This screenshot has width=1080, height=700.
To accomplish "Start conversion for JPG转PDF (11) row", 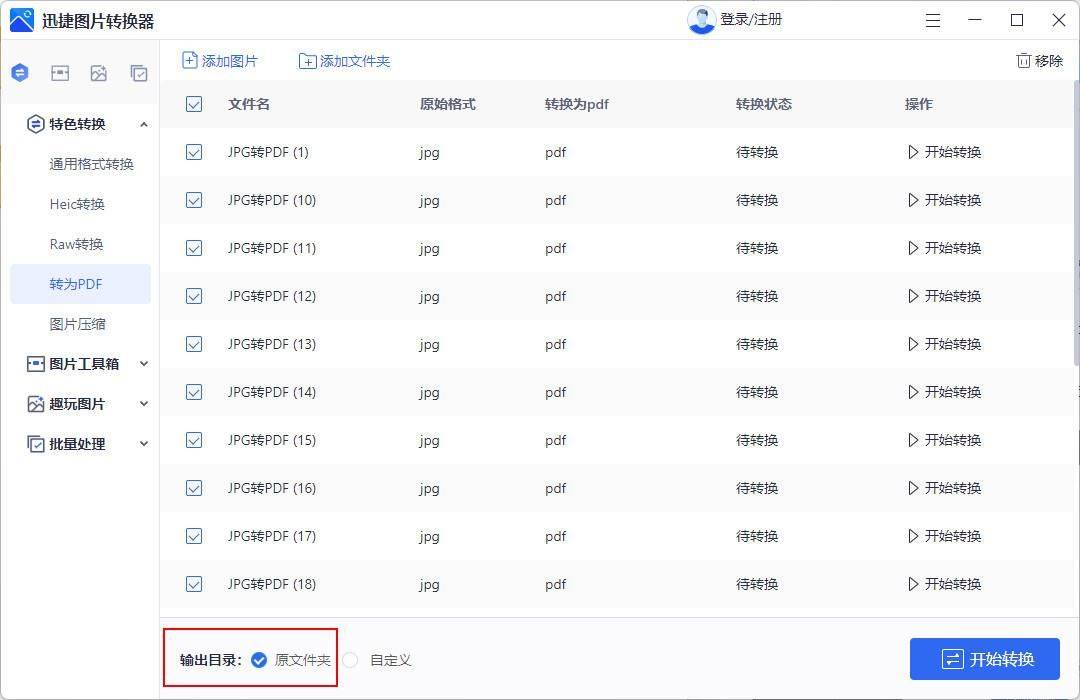I will click(x=944, y=248).
